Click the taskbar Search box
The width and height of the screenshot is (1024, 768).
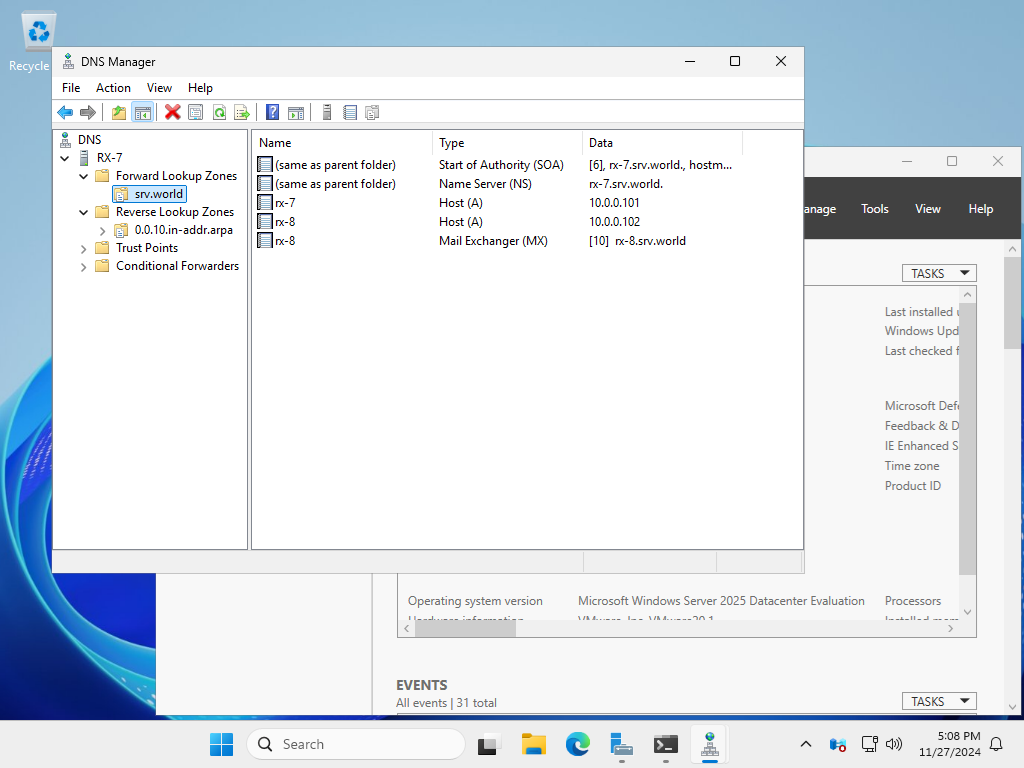coord(355,744)
